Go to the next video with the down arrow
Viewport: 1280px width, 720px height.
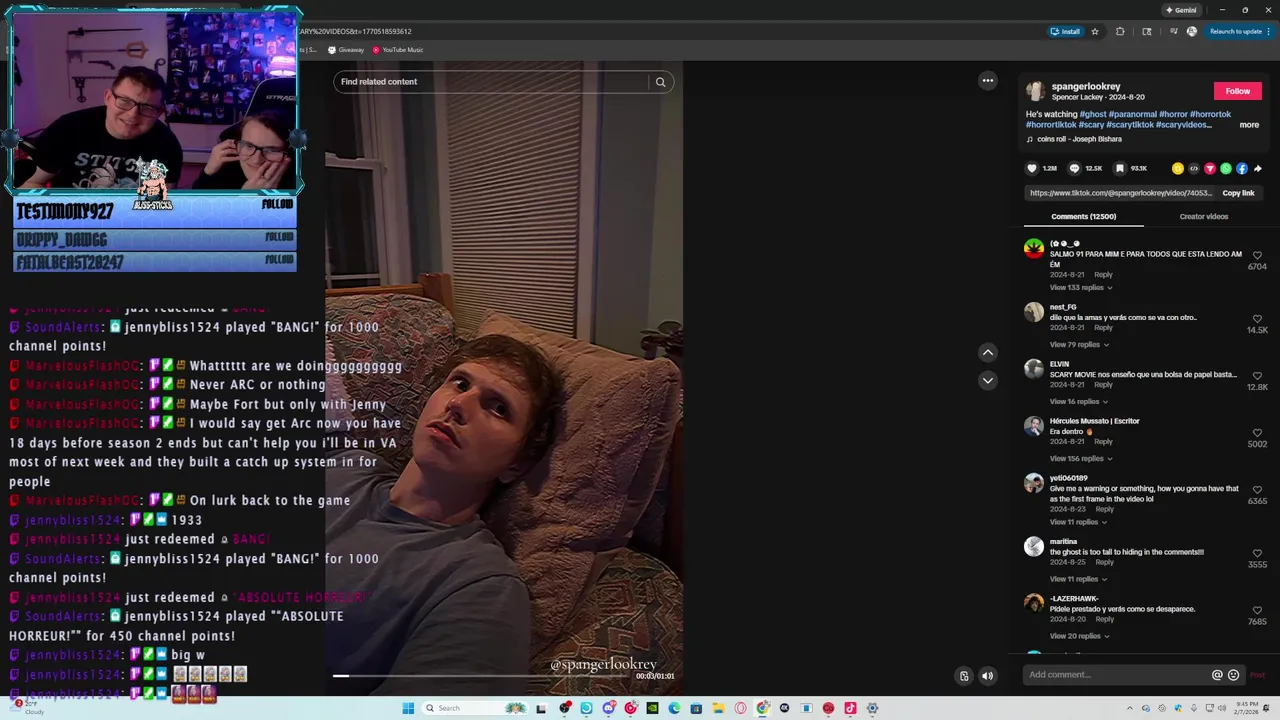pyautogui.click(x=987, y=380)
